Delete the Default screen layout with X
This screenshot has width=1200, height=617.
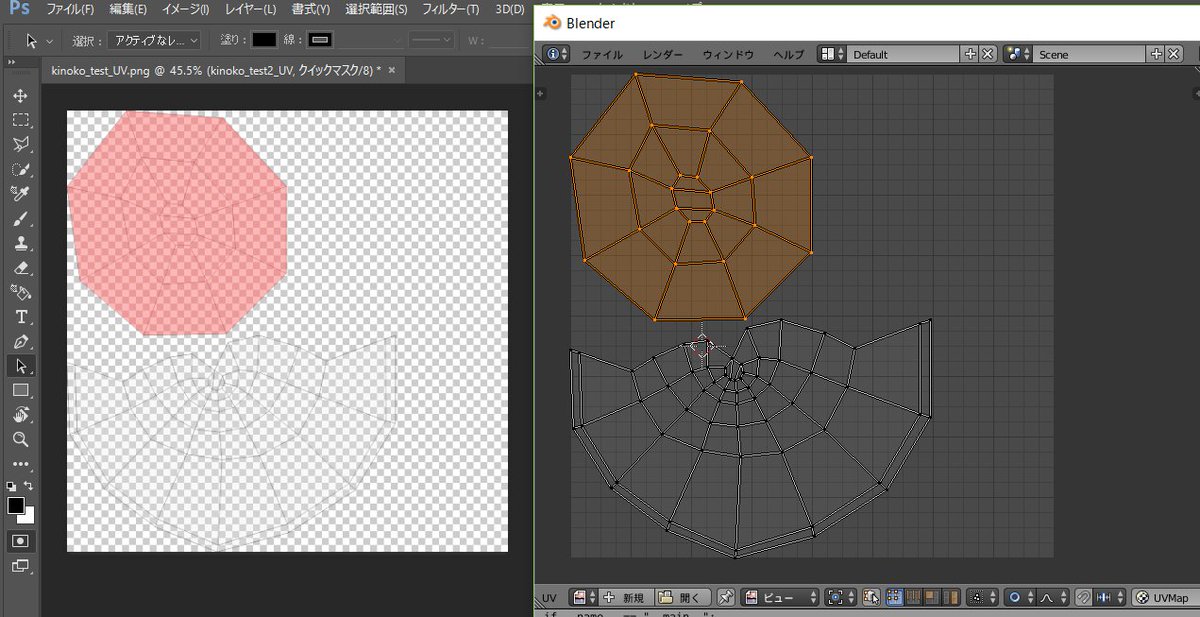tap(987, 54)
